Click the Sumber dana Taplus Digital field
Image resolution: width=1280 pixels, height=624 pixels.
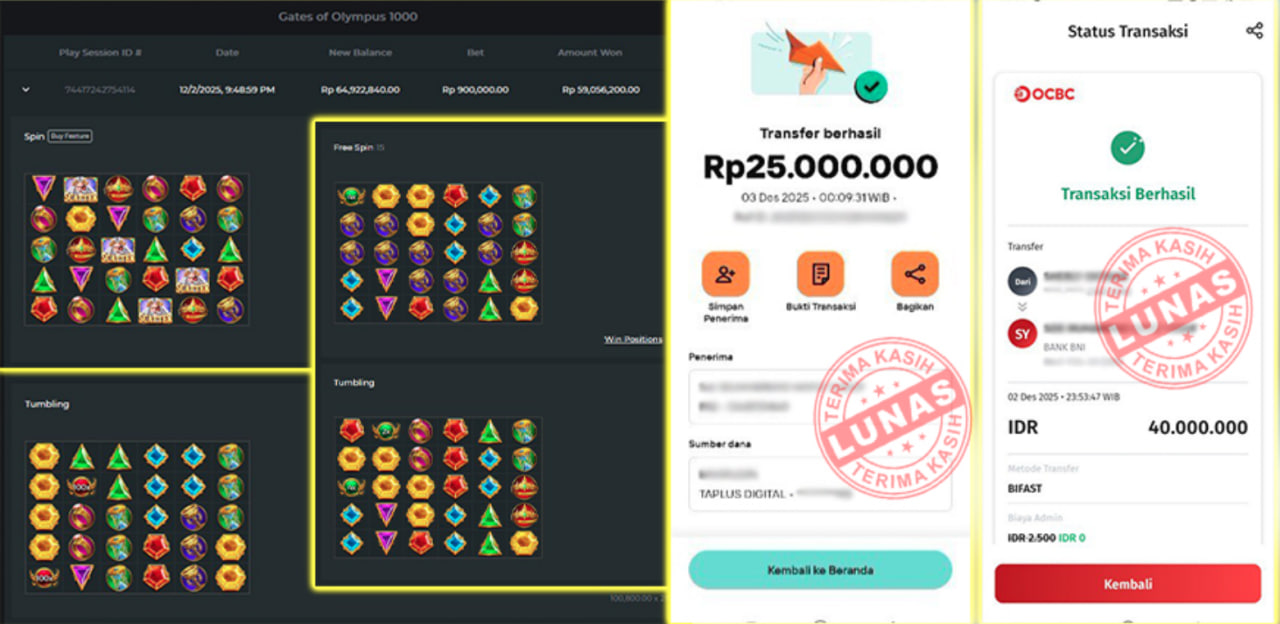point(820,484)
